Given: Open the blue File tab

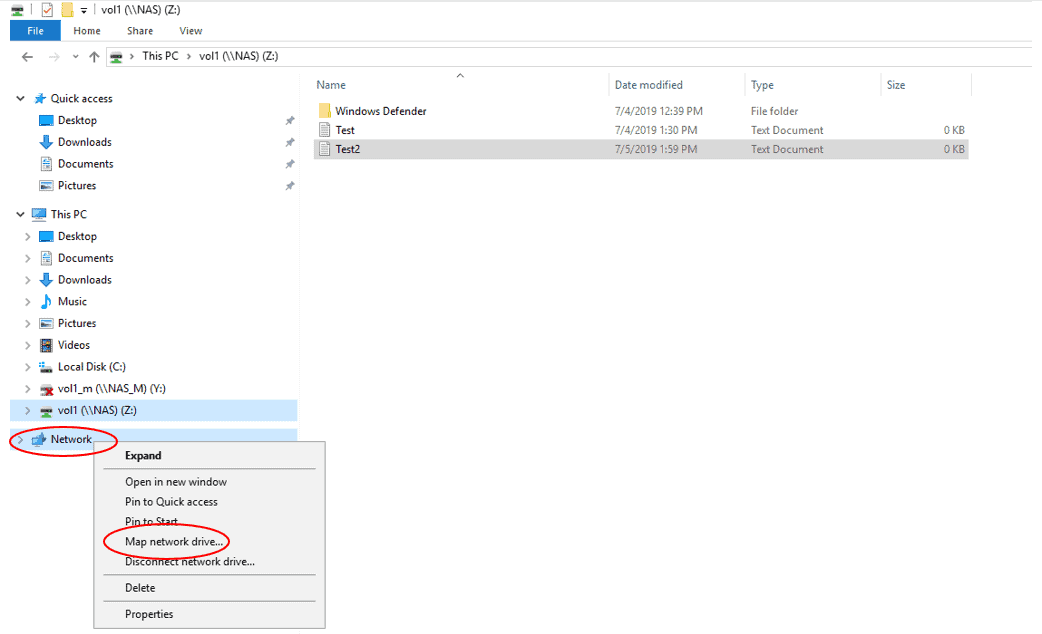Looking at the screenshot, I should 35,31.
